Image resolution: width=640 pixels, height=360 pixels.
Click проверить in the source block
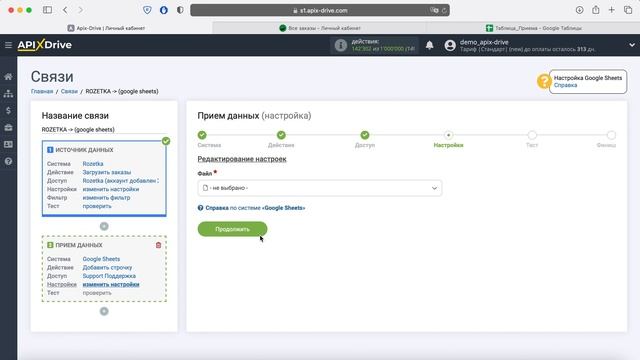[x=97, y=206]
